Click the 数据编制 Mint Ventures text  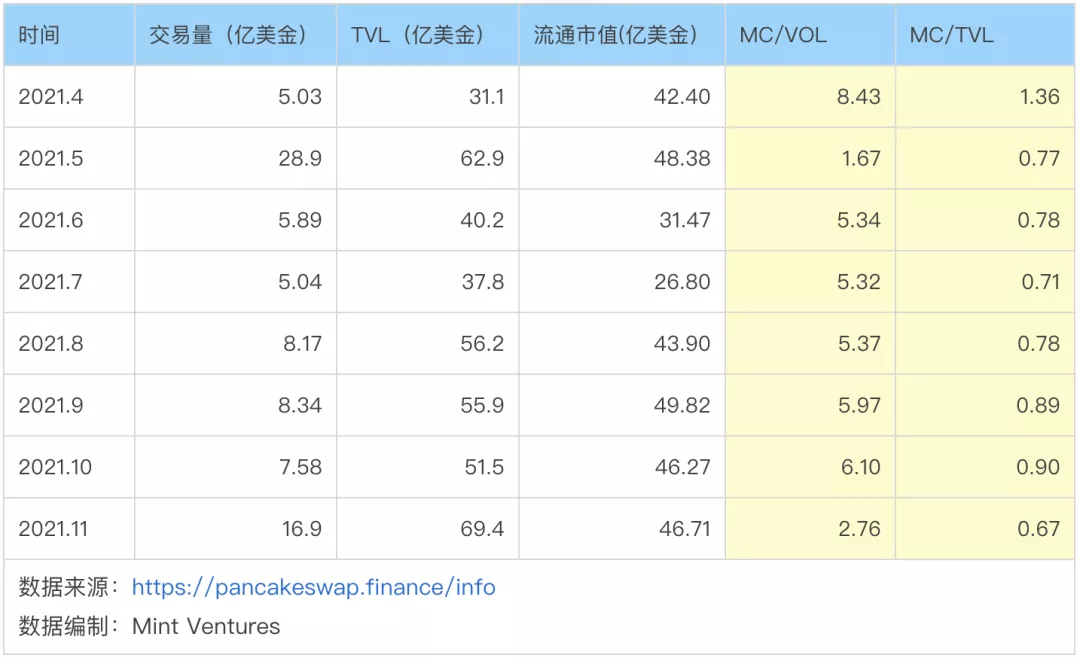(x=149, y=626)
